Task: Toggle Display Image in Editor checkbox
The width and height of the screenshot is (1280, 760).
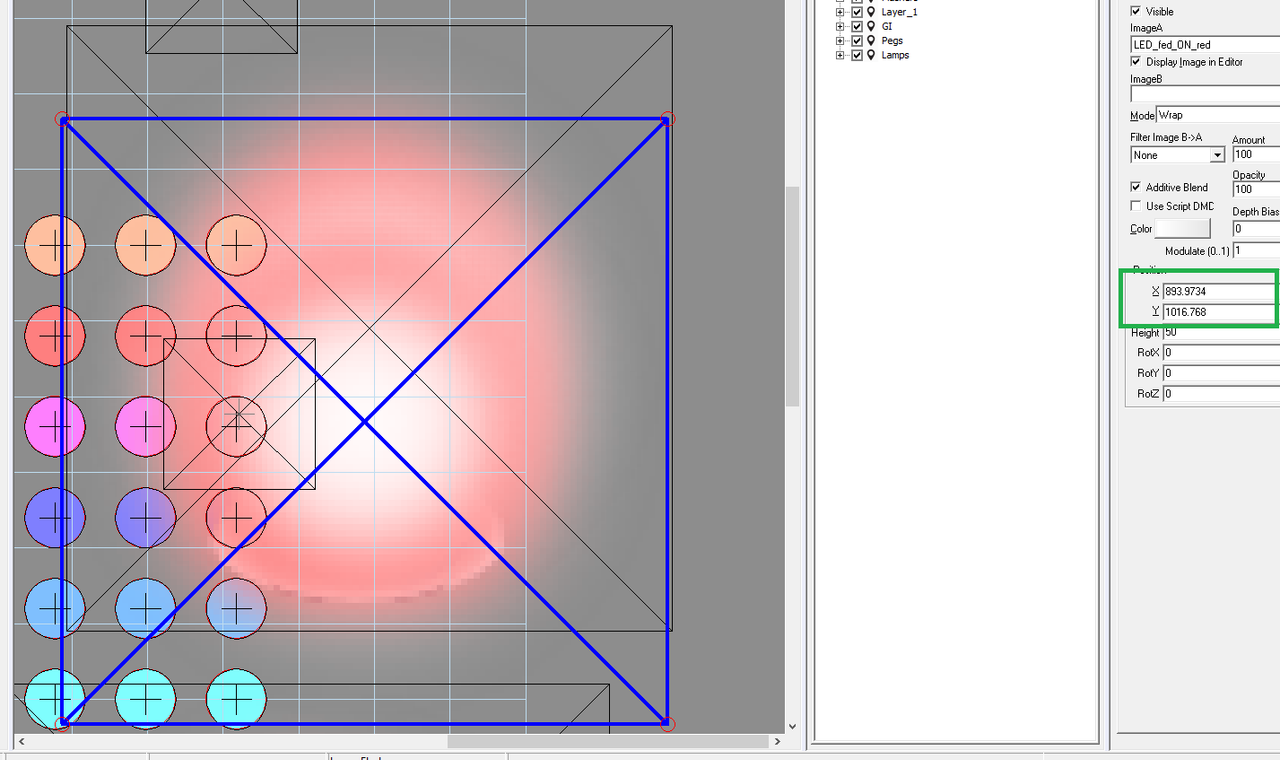Action: (1135, 61)
